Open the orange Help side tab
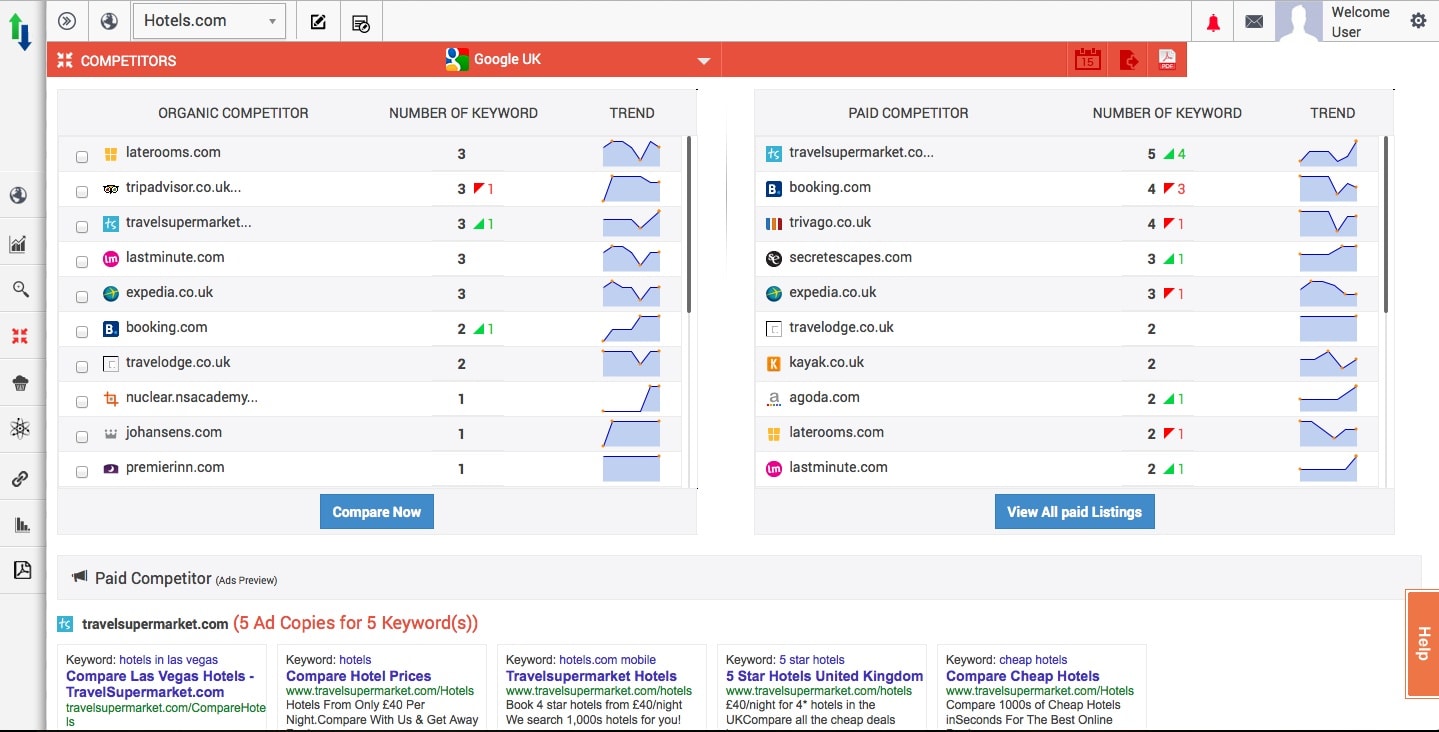1439x732 pixels. [x=1422, y=643]
